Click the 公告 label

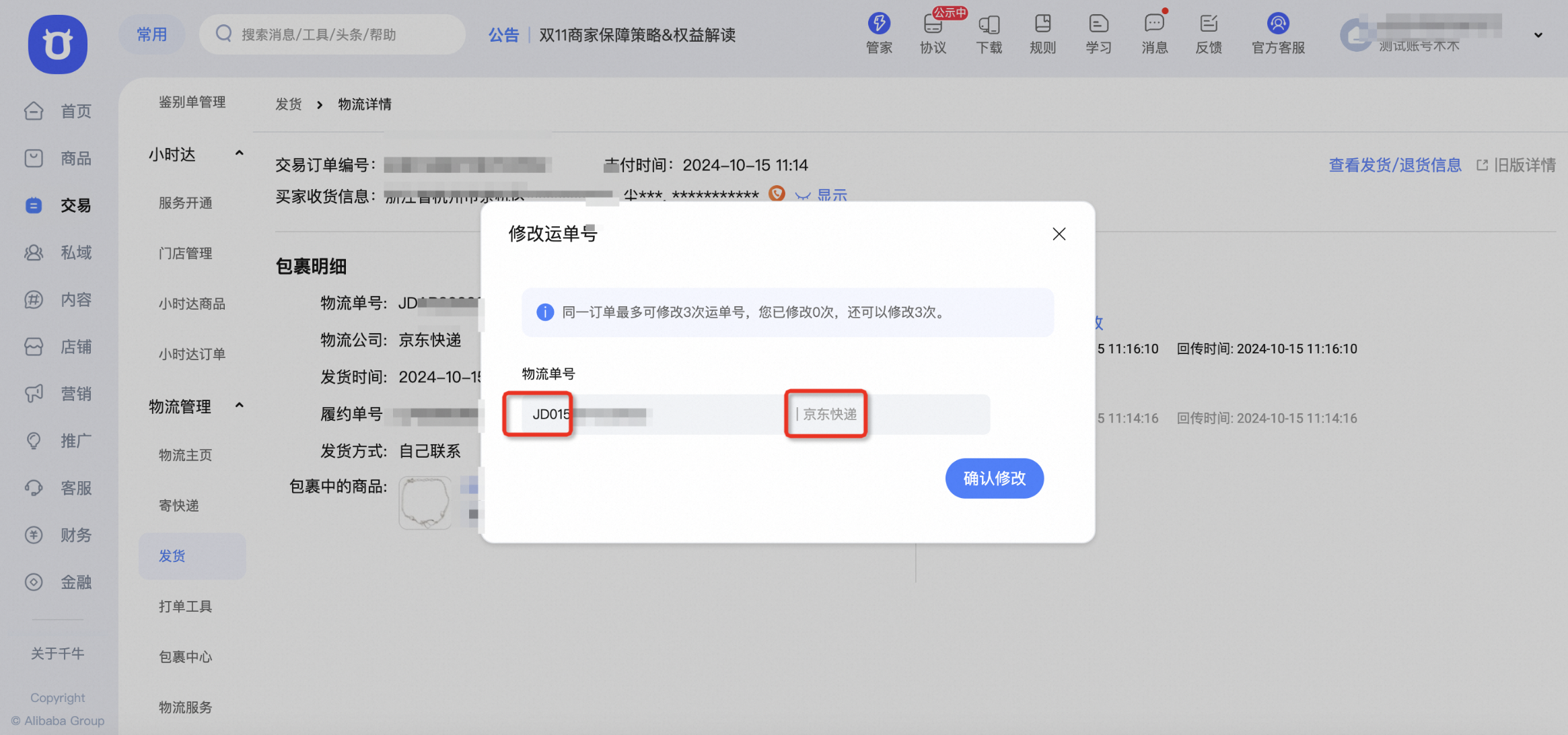503,35
